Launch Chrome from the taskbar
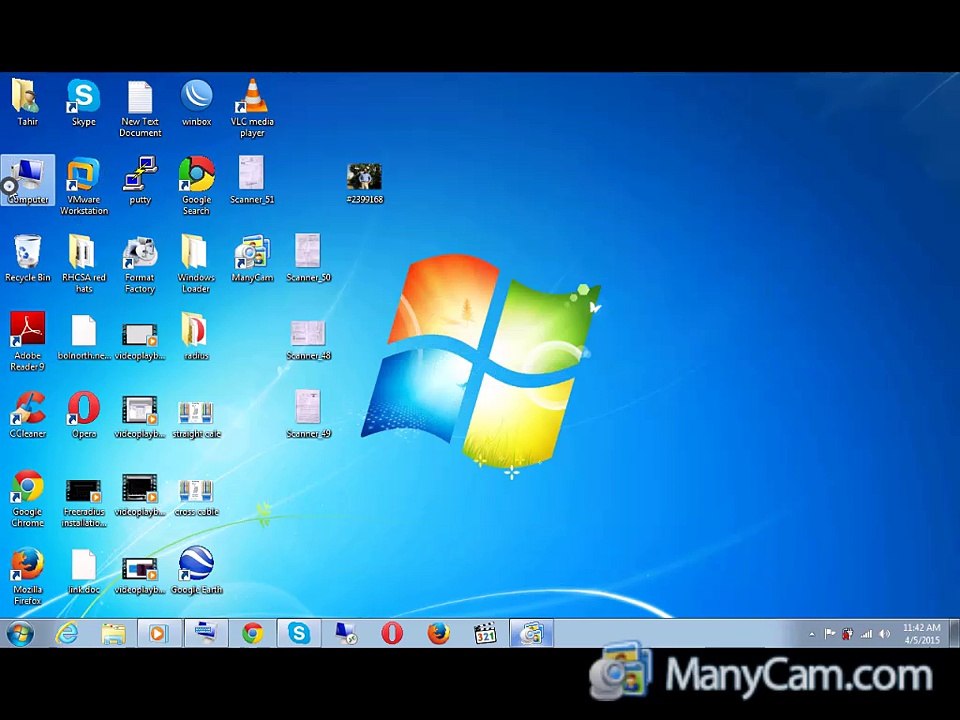Viewport: 960px width, 720px height. (252, 633)
